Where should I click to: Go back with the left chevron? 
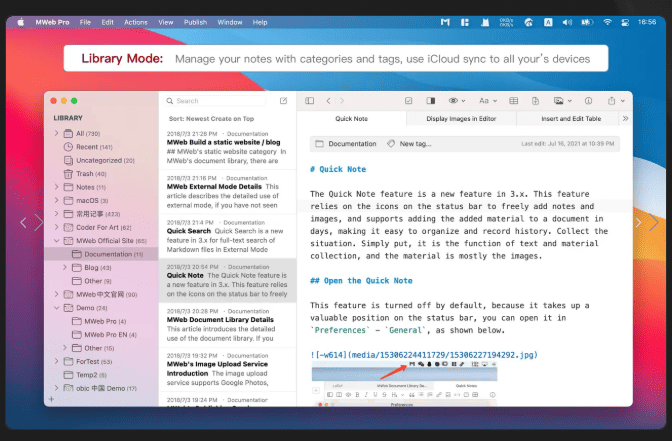(x=328, y=101)
